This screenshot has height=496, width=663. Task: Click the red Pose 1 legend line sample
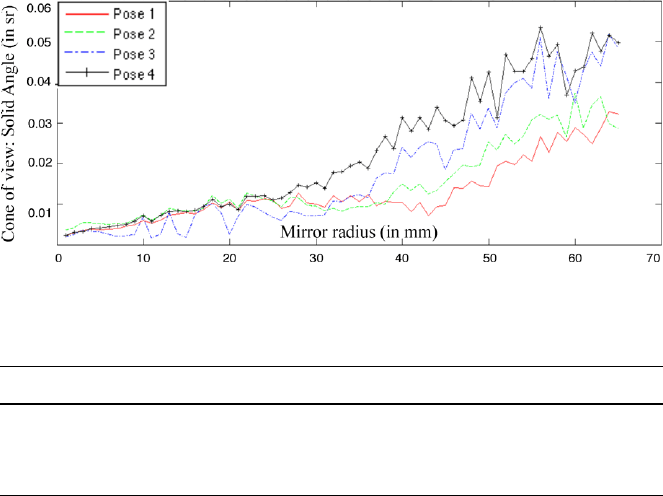tap(87, 14)
